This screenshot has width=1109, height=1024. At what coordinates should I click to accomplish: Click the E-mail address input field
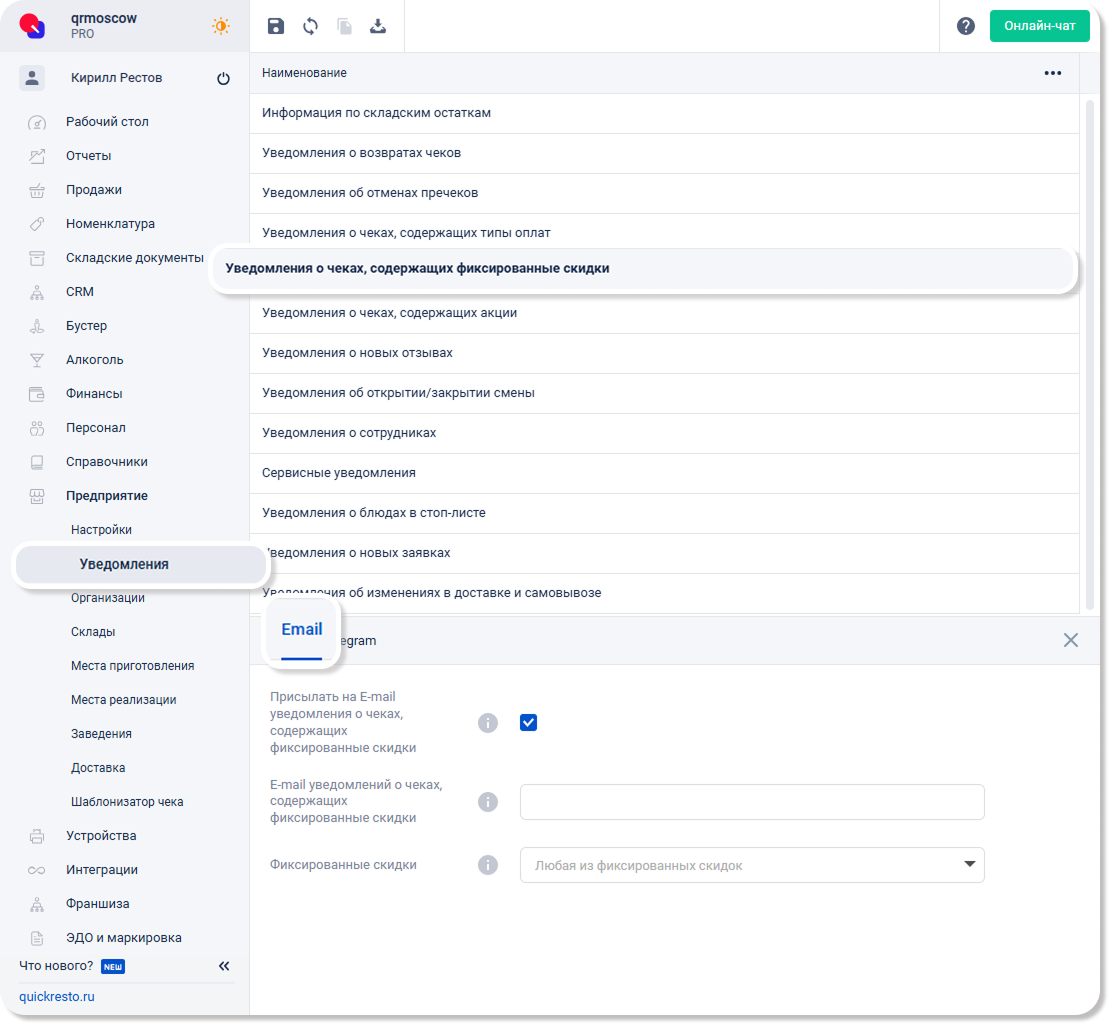752,801
